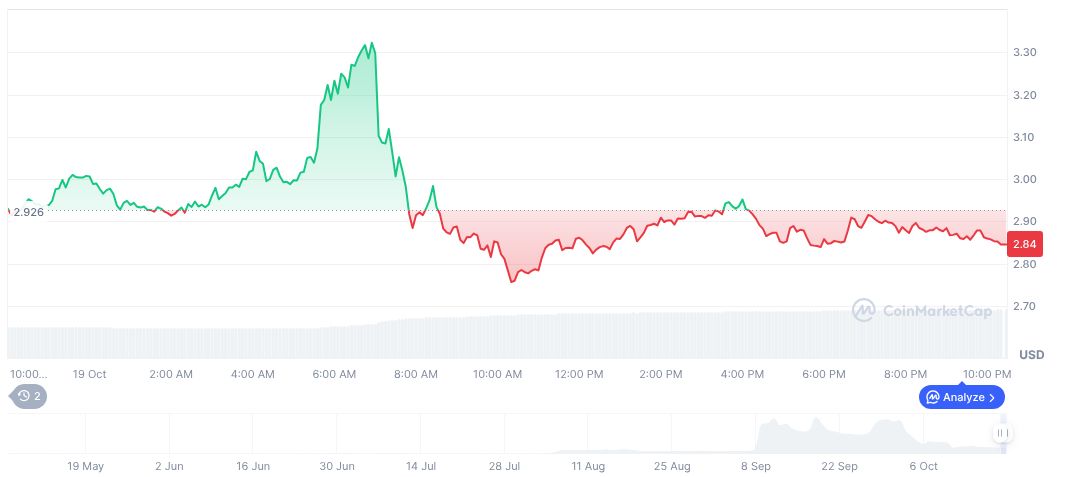Click the USD currency label
The height and width of the screenshot is (477, 1072).
coord(1031,355)
